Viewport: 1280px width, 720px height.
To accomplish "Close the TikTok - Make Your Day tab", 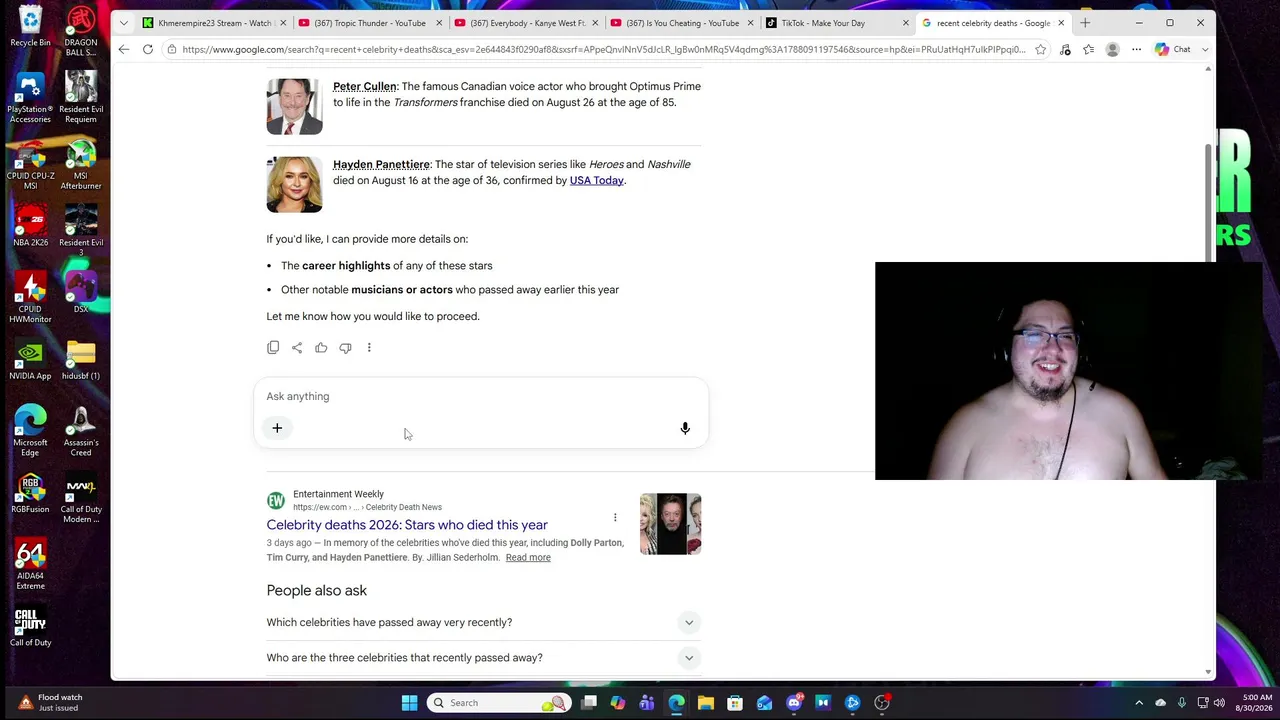I will (906, 23).
